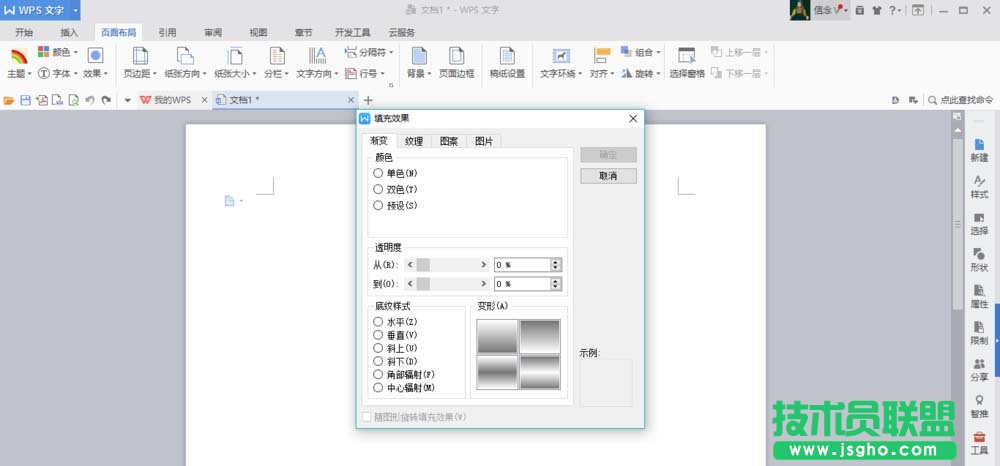Screen dimensions: 1000x466
Task: Open Columns (分栏) icon
Action: 277,56
